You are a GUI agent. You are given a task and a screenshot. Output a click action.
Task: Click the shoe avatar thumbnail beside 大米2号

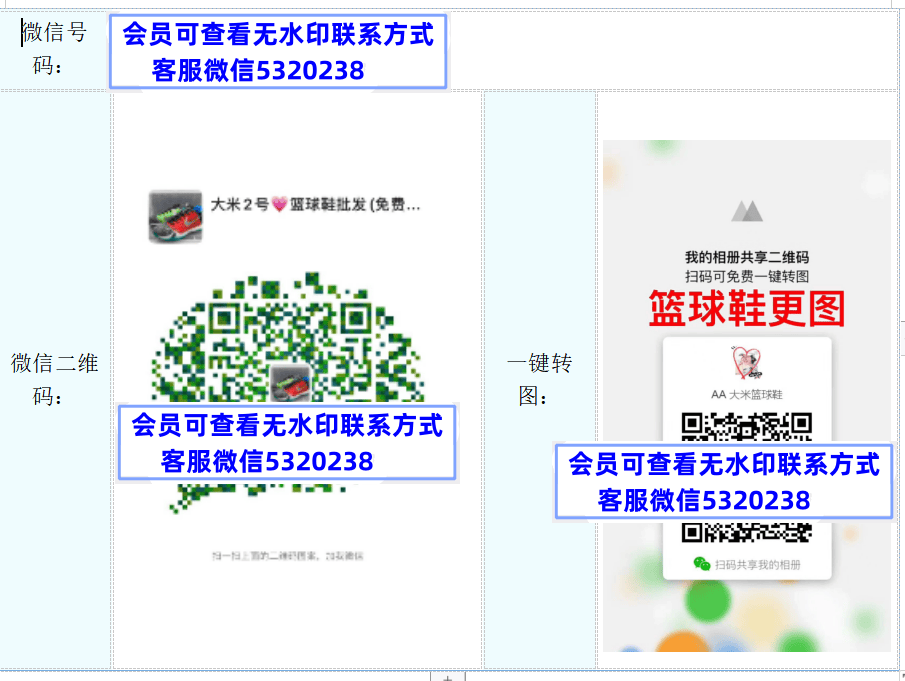click(175, 216)
